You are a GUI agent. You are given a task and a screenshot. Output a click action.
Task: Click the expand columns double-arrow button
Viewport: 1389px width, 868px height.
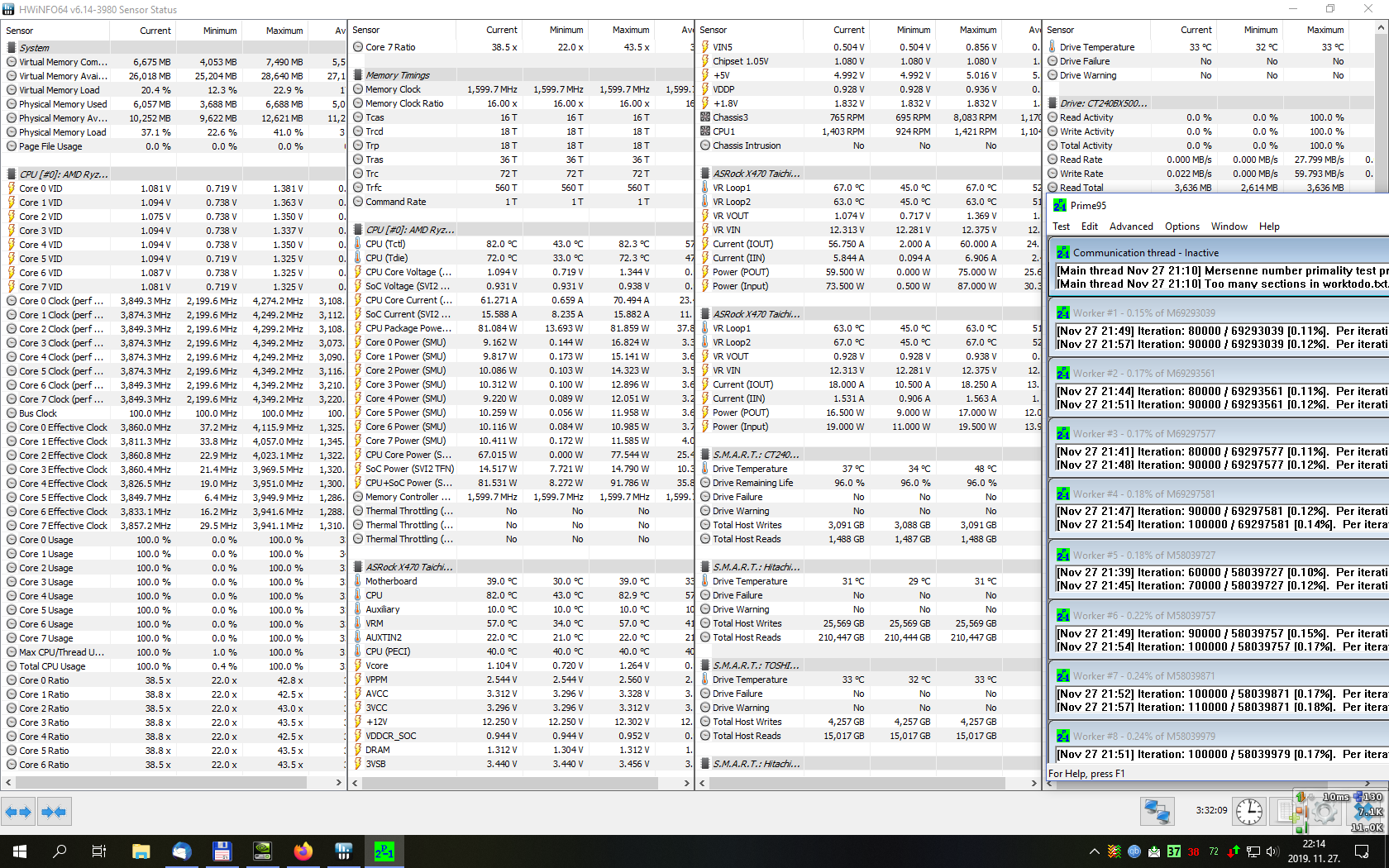coord(18,812)
